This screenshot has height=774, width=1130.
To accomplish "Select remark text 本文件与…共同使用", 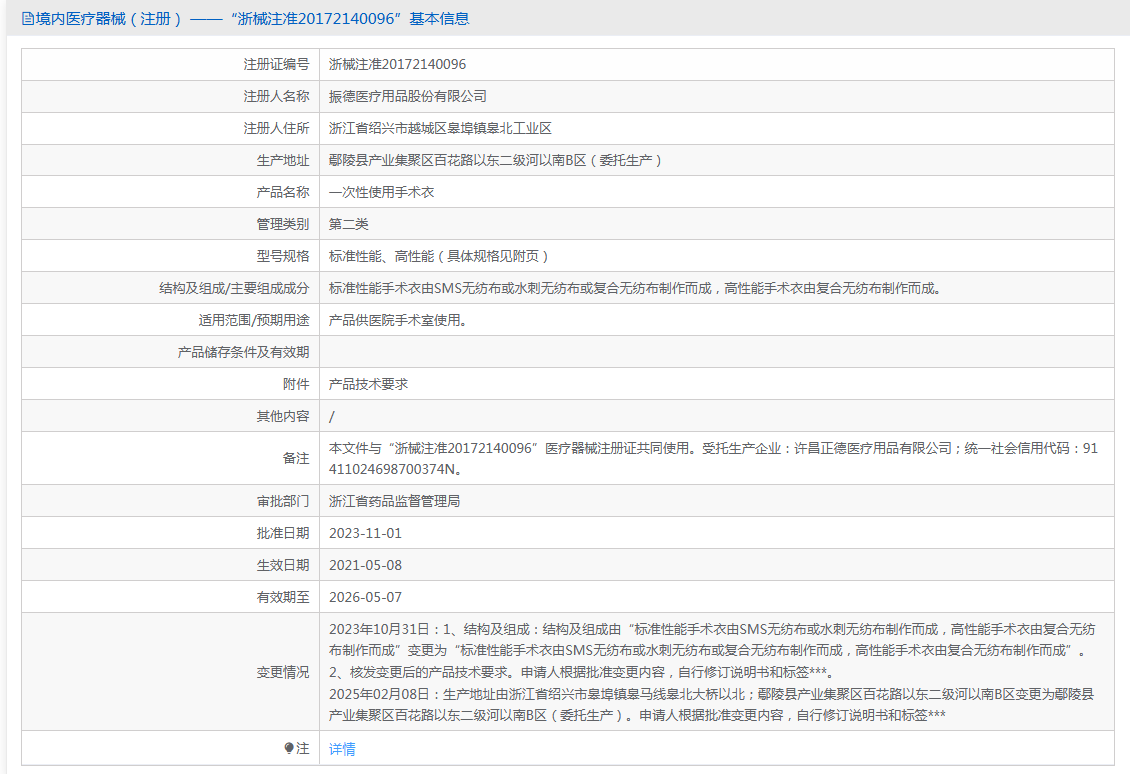I will tap(713, 458).
